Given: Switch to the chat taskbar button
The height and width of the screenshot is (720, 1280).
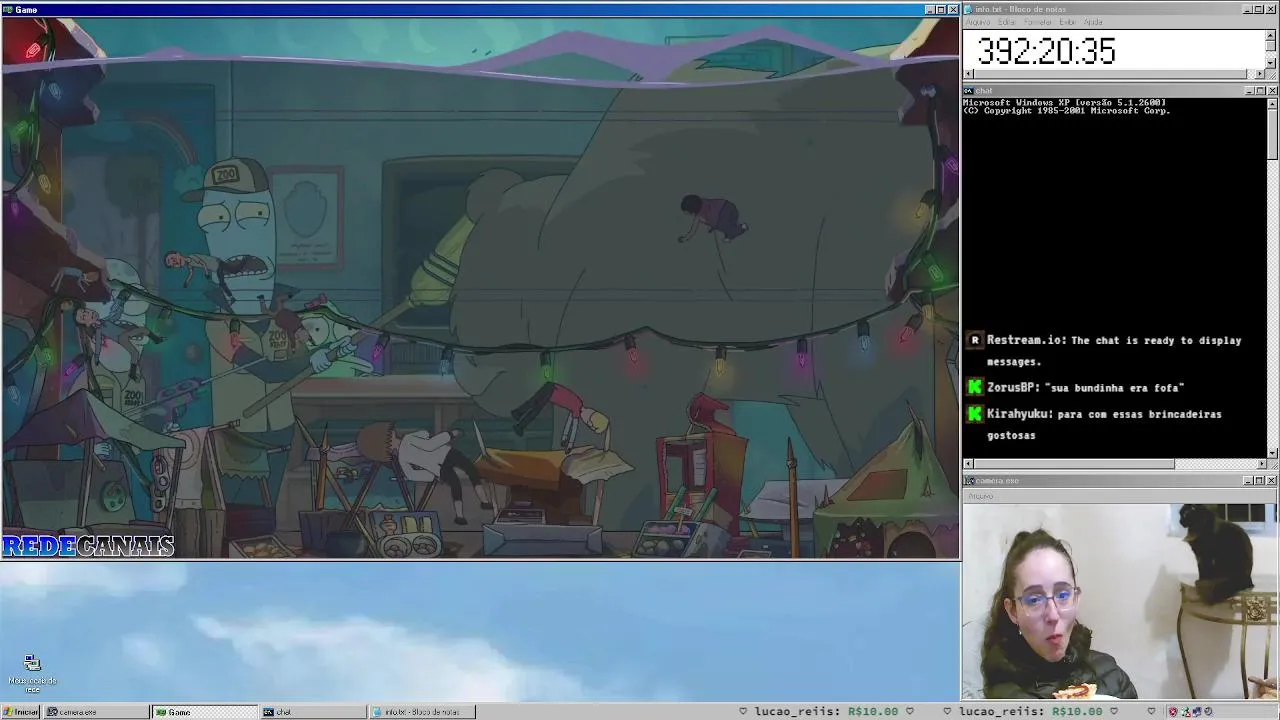Looking at the screenshot, I should [313, 712].
